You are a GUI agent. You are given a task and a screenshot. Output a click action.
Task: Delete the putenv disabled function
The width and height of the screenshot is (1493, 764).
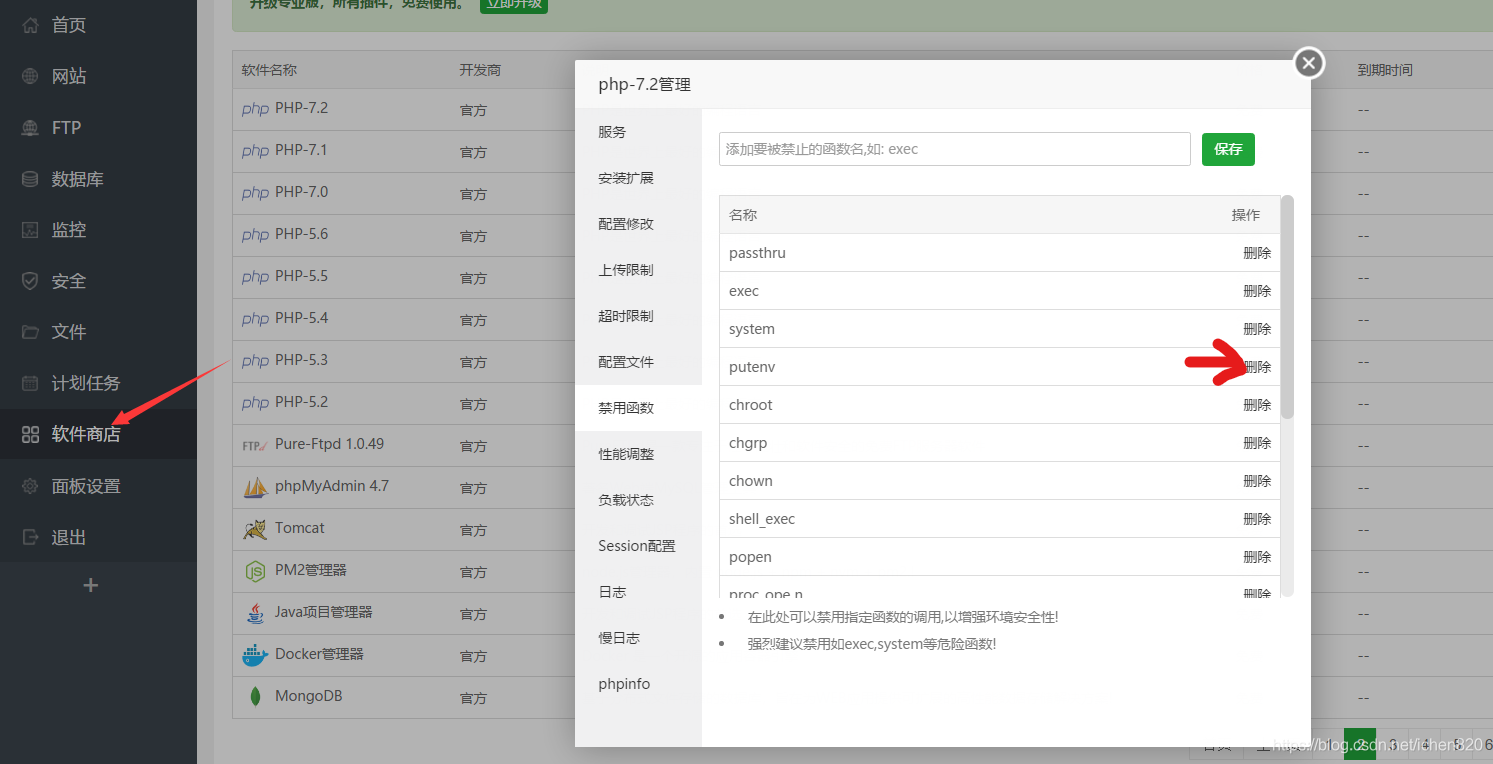pos(1256,366)
